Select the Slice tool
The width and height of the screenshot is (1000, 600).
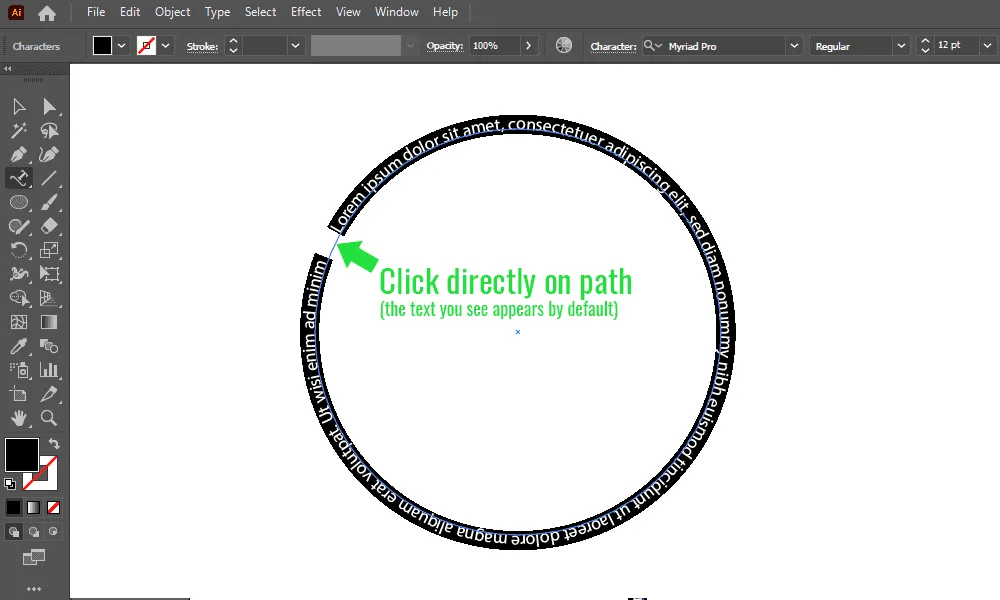[x=49, y=394]
